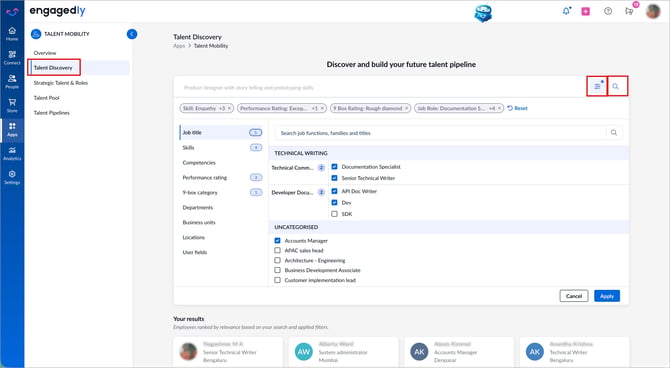This screenshot has width=670, height=368.
Task: Open the Apps grid icon
Action: [12, 130]
